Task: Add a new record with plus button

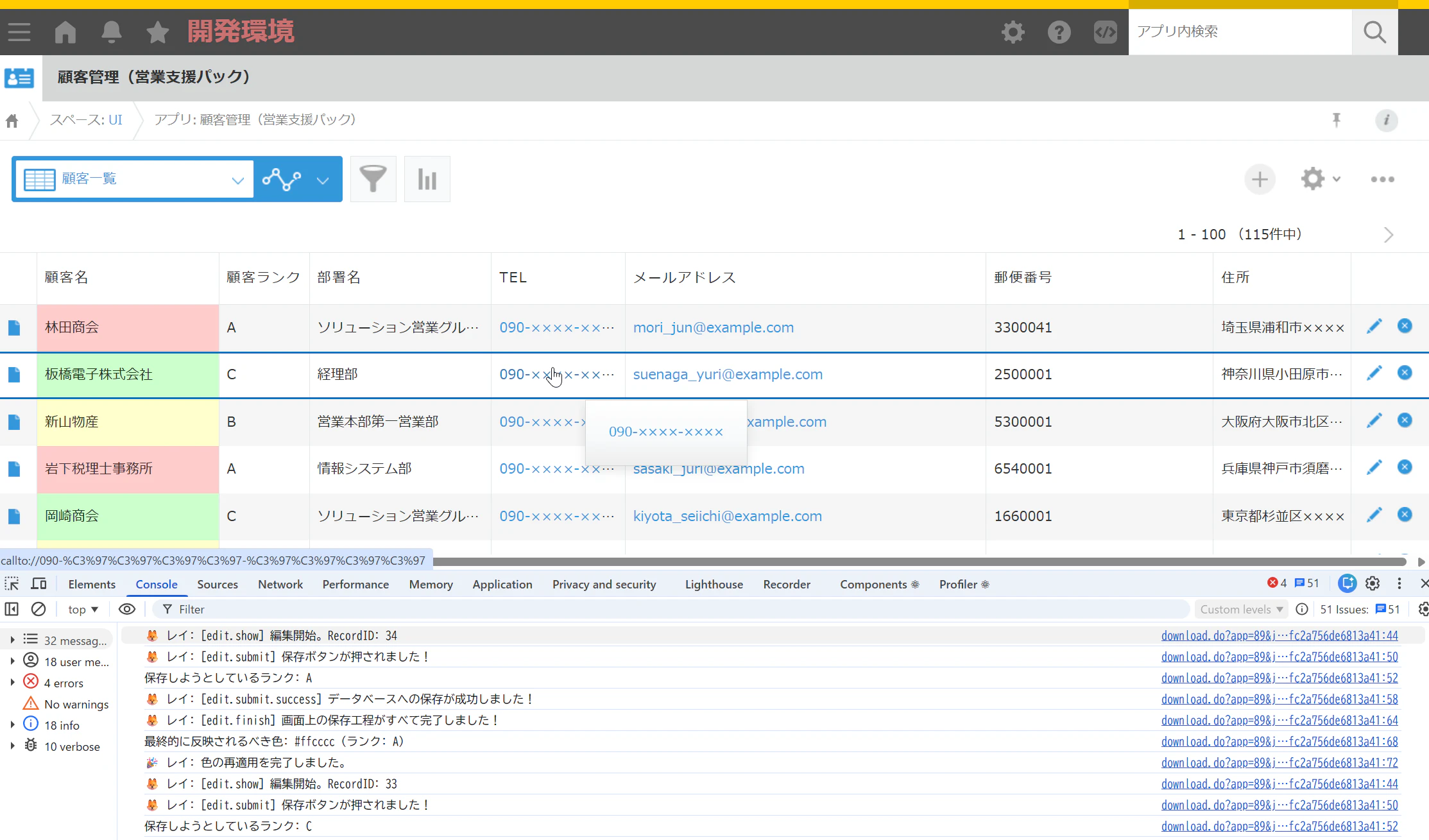Action: click(1259, 179)
